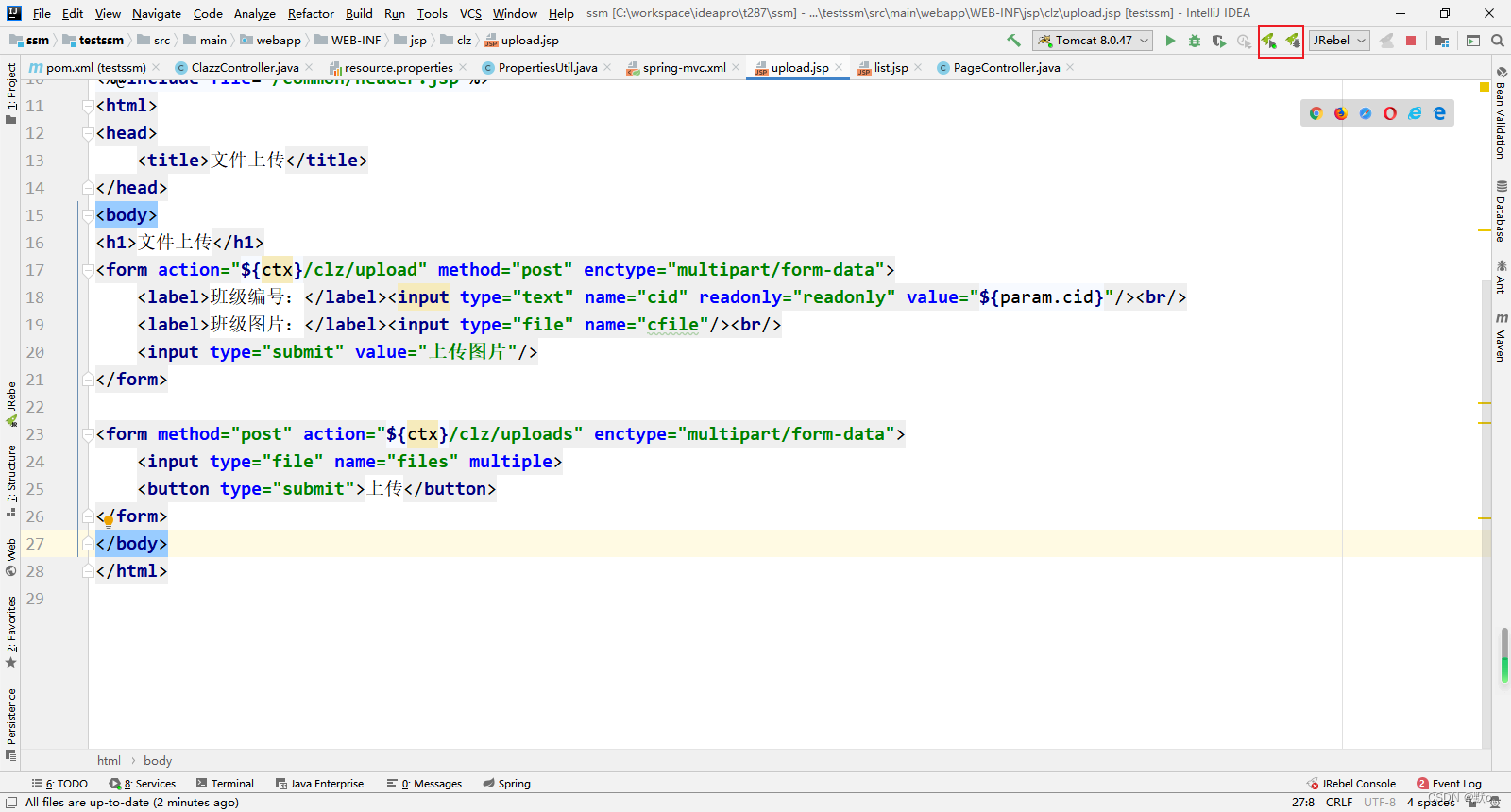Open the Tomcat 8.0.47 run configuration dropdown
1511x812 pixels.
point(1094,41)
